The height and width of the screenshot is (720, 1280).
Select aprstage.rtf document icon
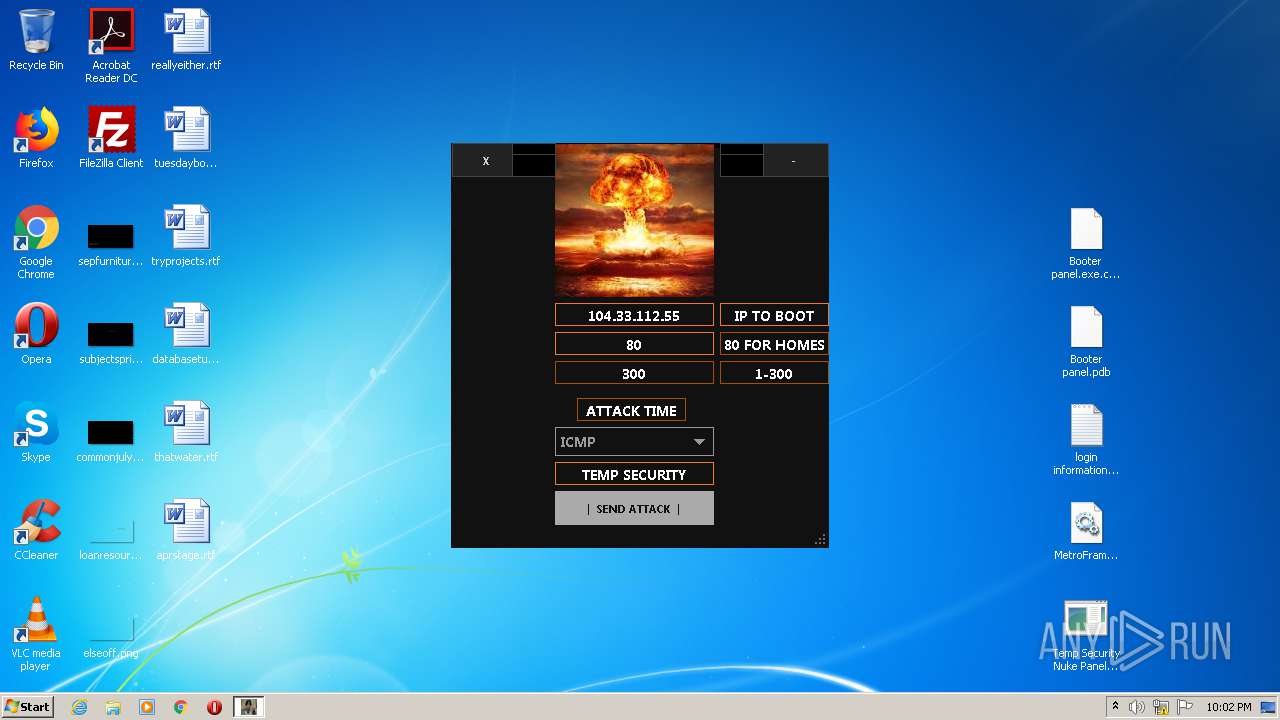click(x=186, y=530)
